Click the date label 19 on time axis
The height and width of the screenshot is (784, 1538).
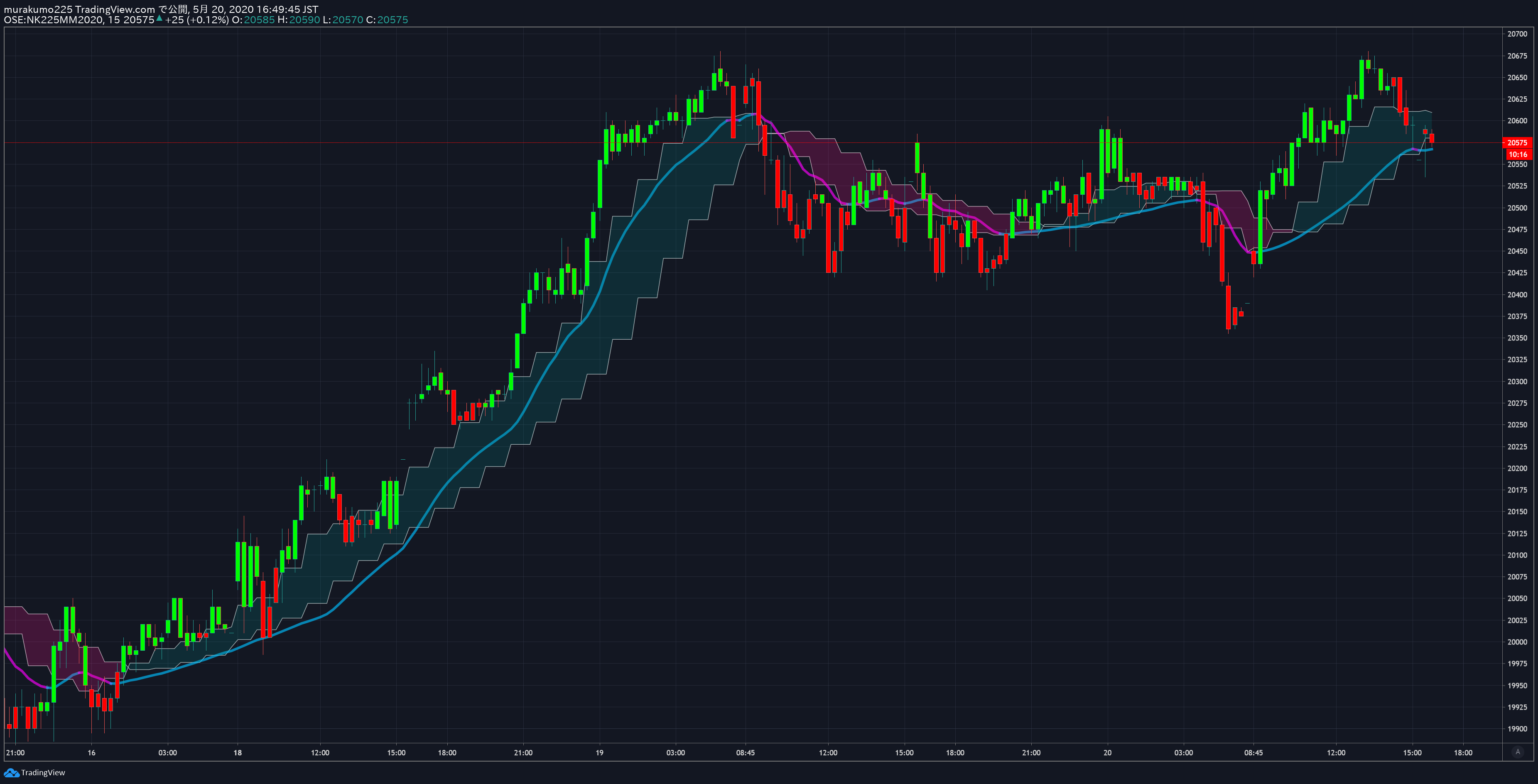pyautogui.click(x=599, y=752)
